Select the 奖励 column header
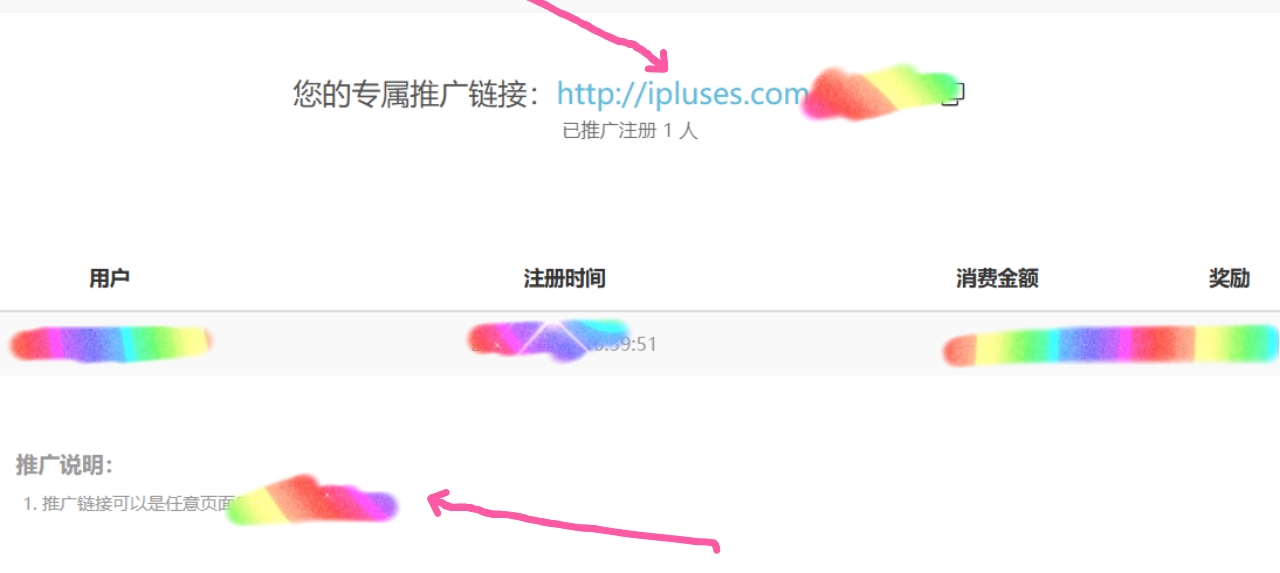The width and height of the screenshot is (1280, 573). click(x=1229, y=279)
